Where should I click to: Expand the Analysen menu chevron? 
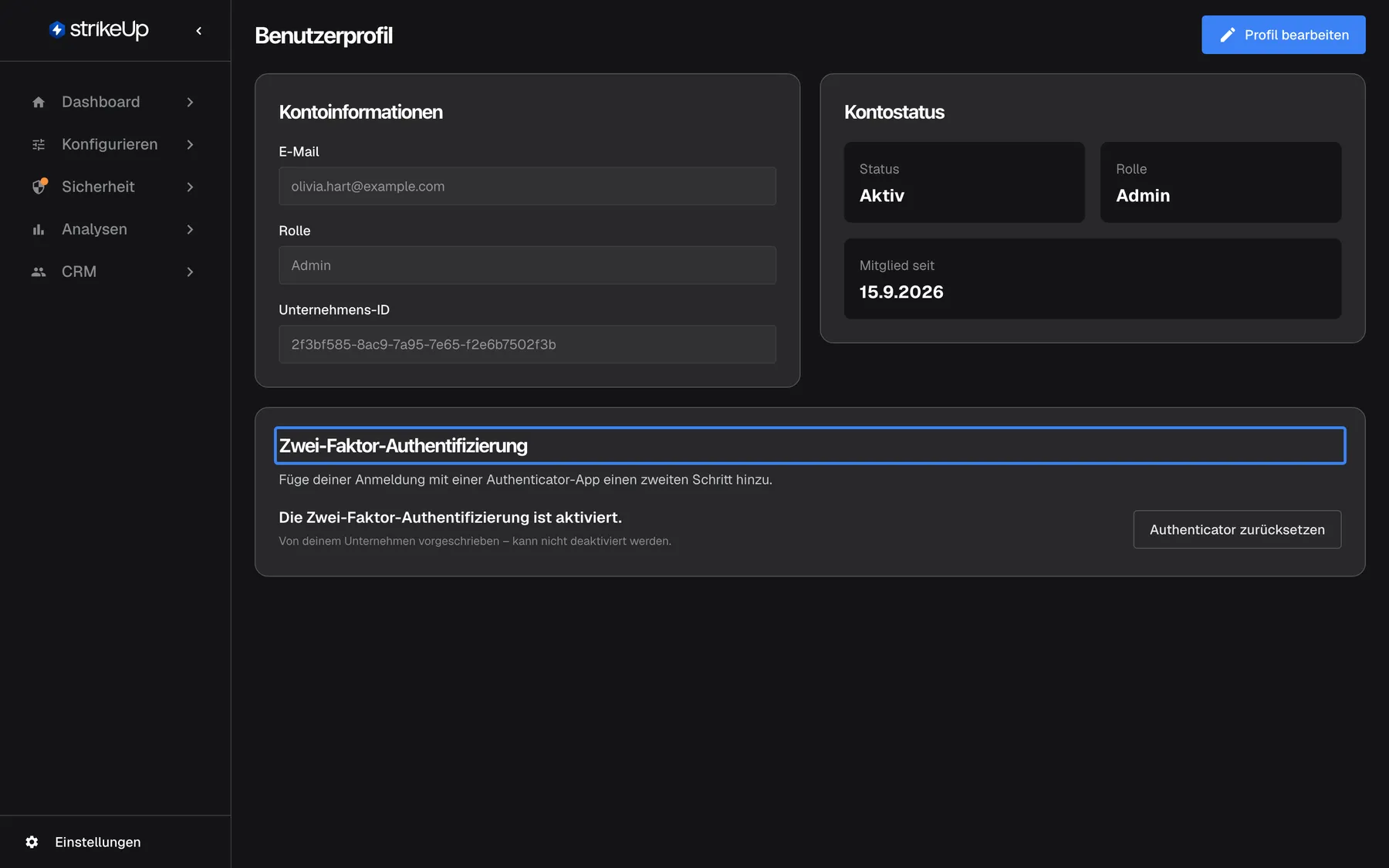point(190,229)
